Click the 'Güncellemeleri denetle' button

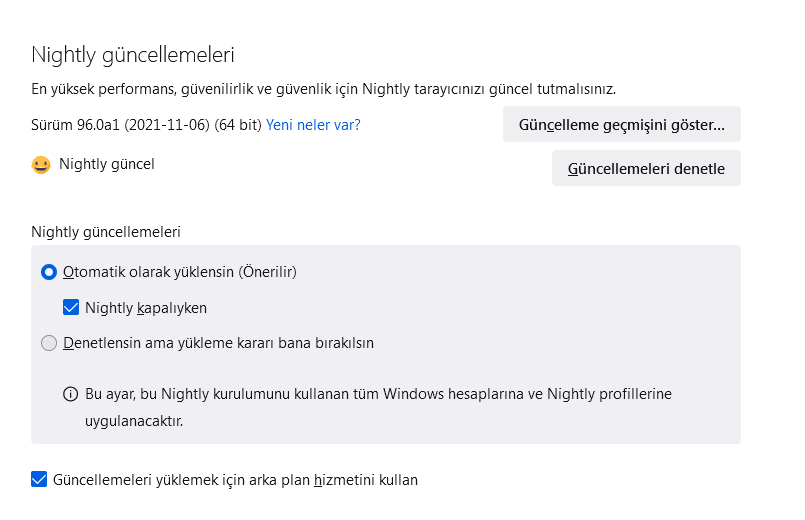(646, 169)
